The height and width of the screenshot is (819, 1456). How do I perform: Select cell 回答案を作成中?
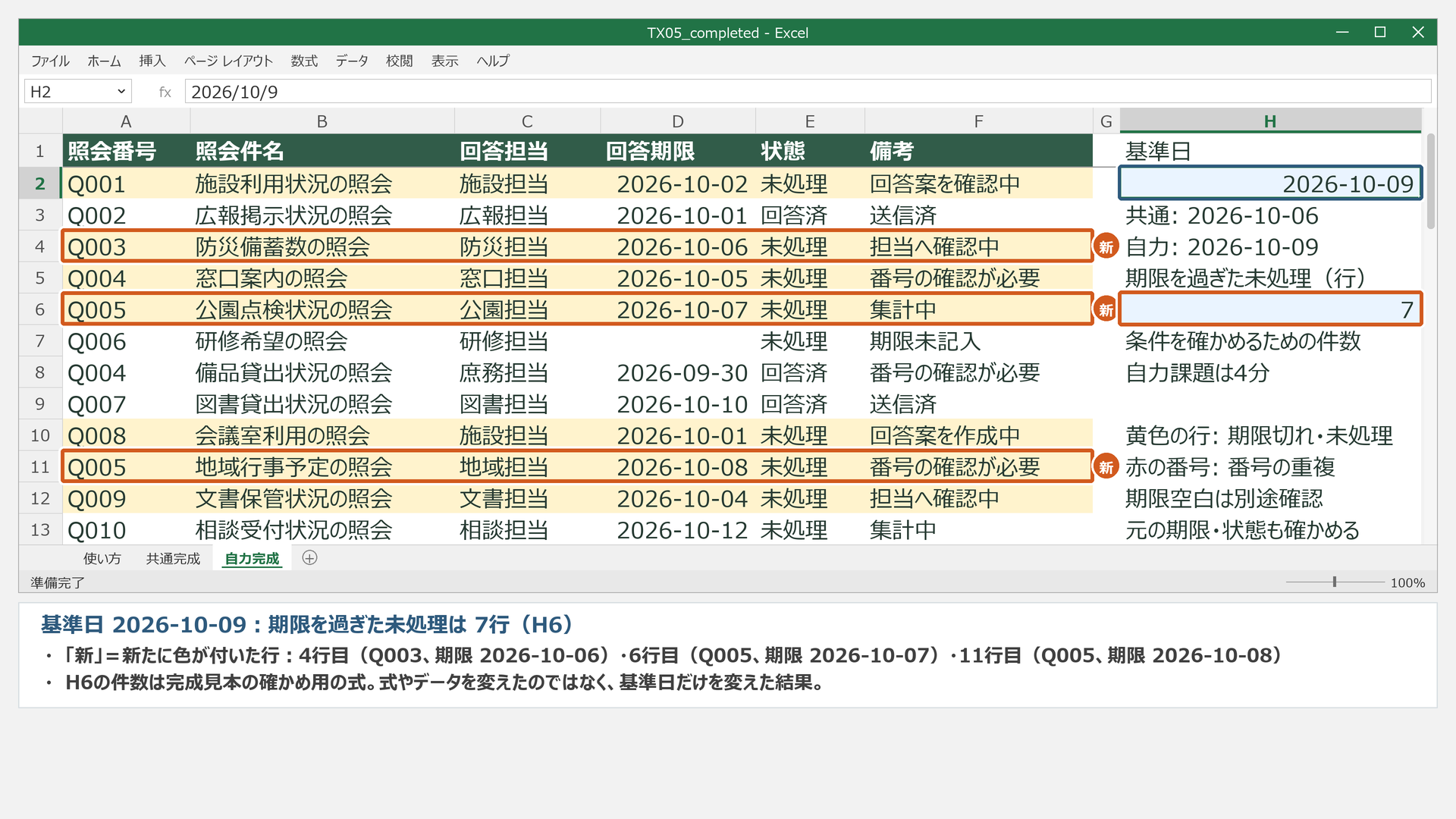978,436
